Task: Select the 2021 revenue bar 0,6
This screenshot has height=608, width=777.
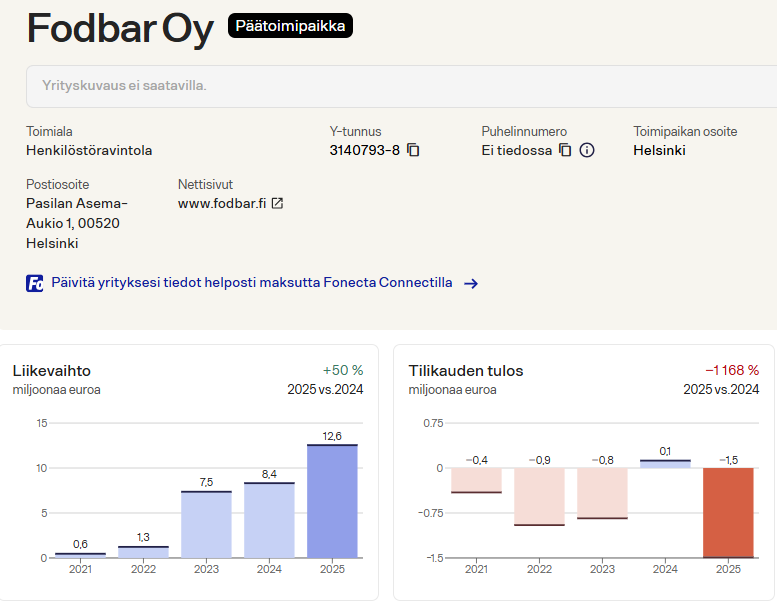Action: tap(80, 555)
